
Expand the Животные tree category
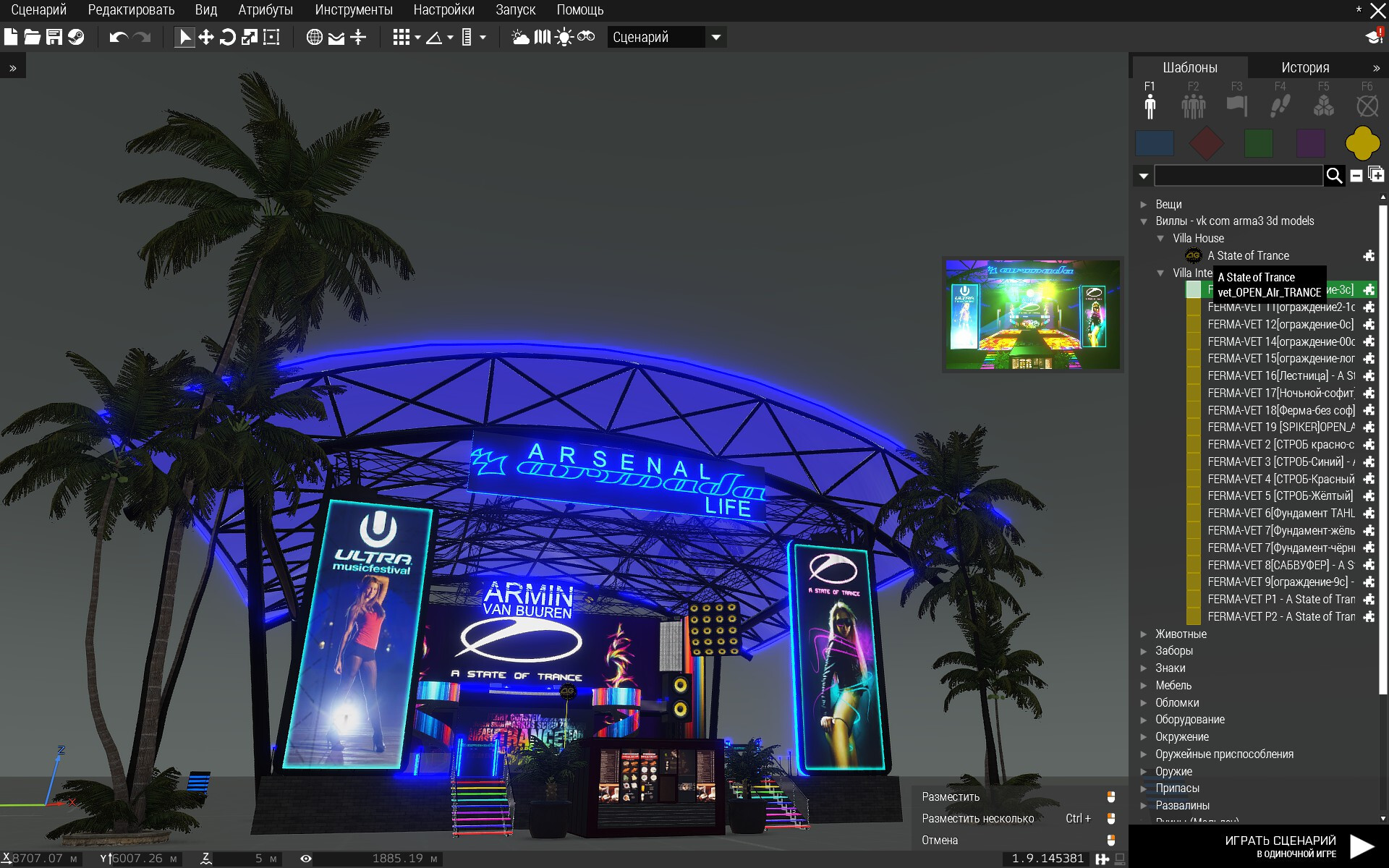1144,634
